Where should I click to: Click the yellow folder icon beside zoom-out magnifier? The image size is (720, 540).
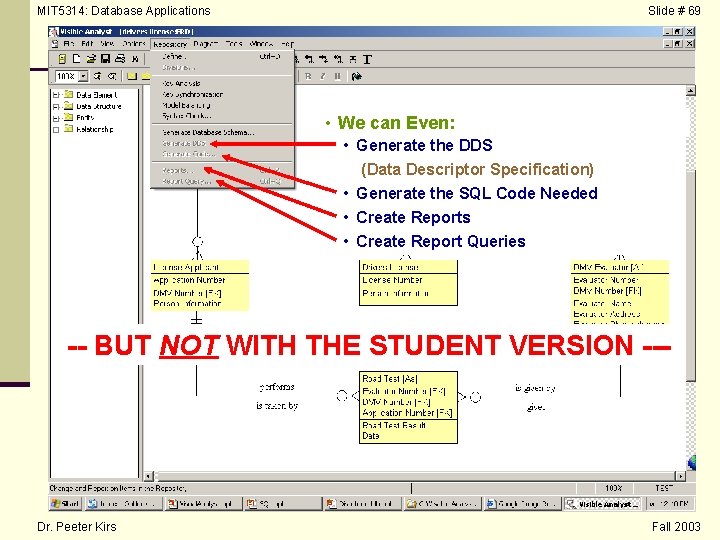pyautogui.click(x=132, y=76)
